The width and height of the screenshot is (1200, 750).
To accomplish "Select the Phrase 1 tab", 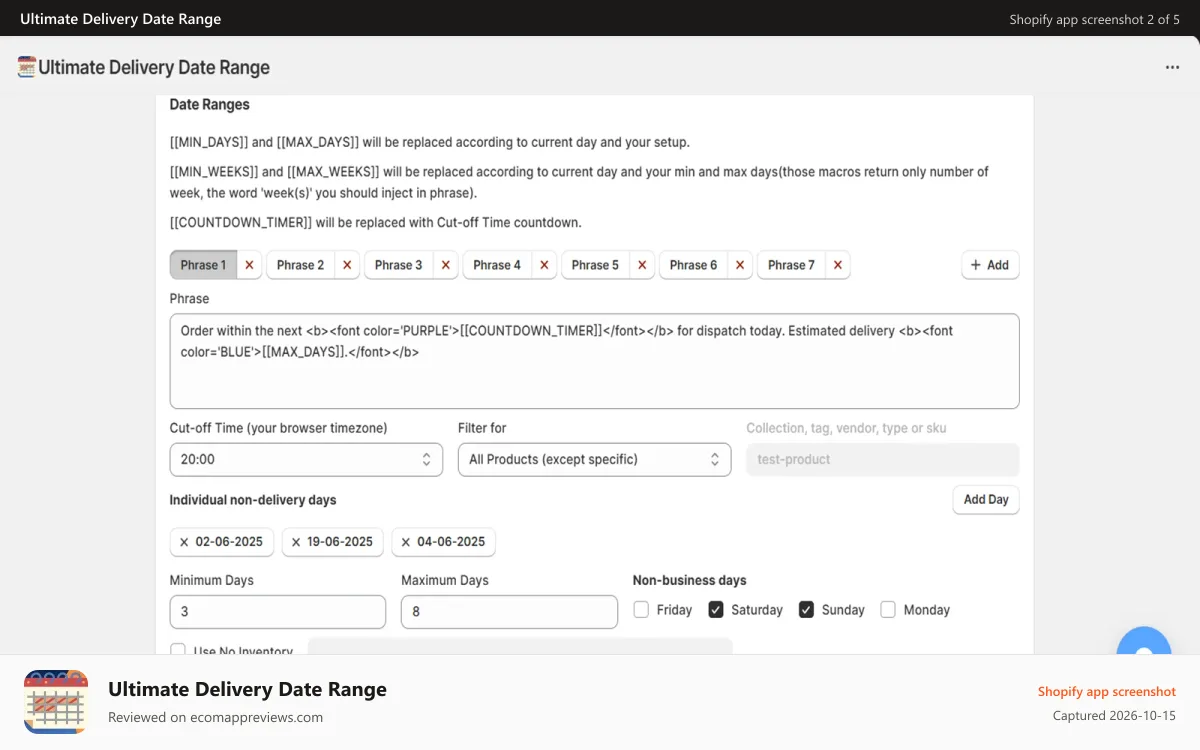I will click(x=204, y=265).
